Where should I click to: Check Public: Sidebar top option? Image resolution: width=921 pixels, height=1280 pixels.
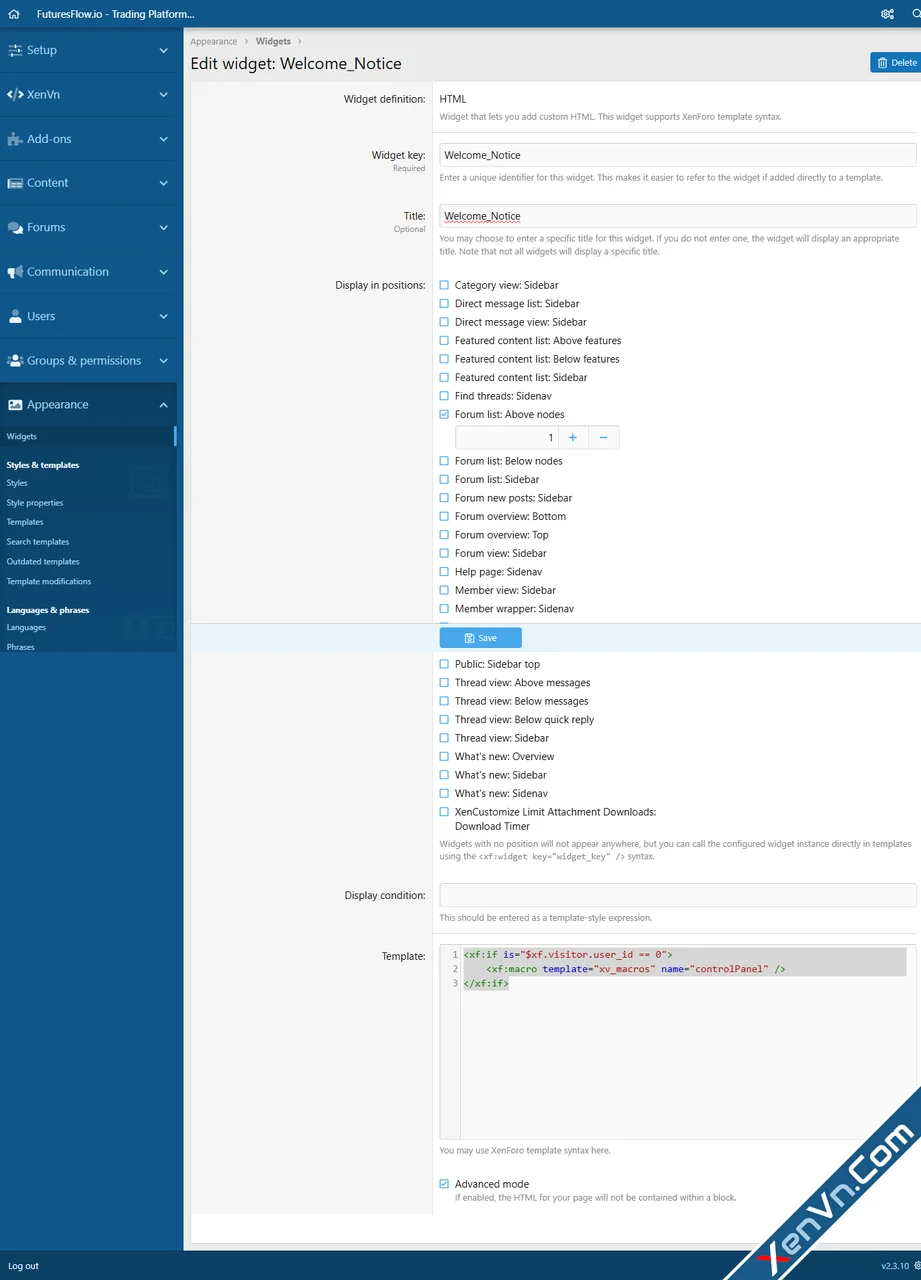[444, 664]
